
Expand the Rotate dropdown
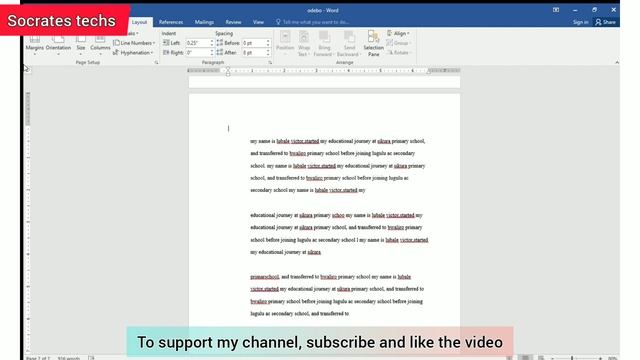(x=398, y=53)
